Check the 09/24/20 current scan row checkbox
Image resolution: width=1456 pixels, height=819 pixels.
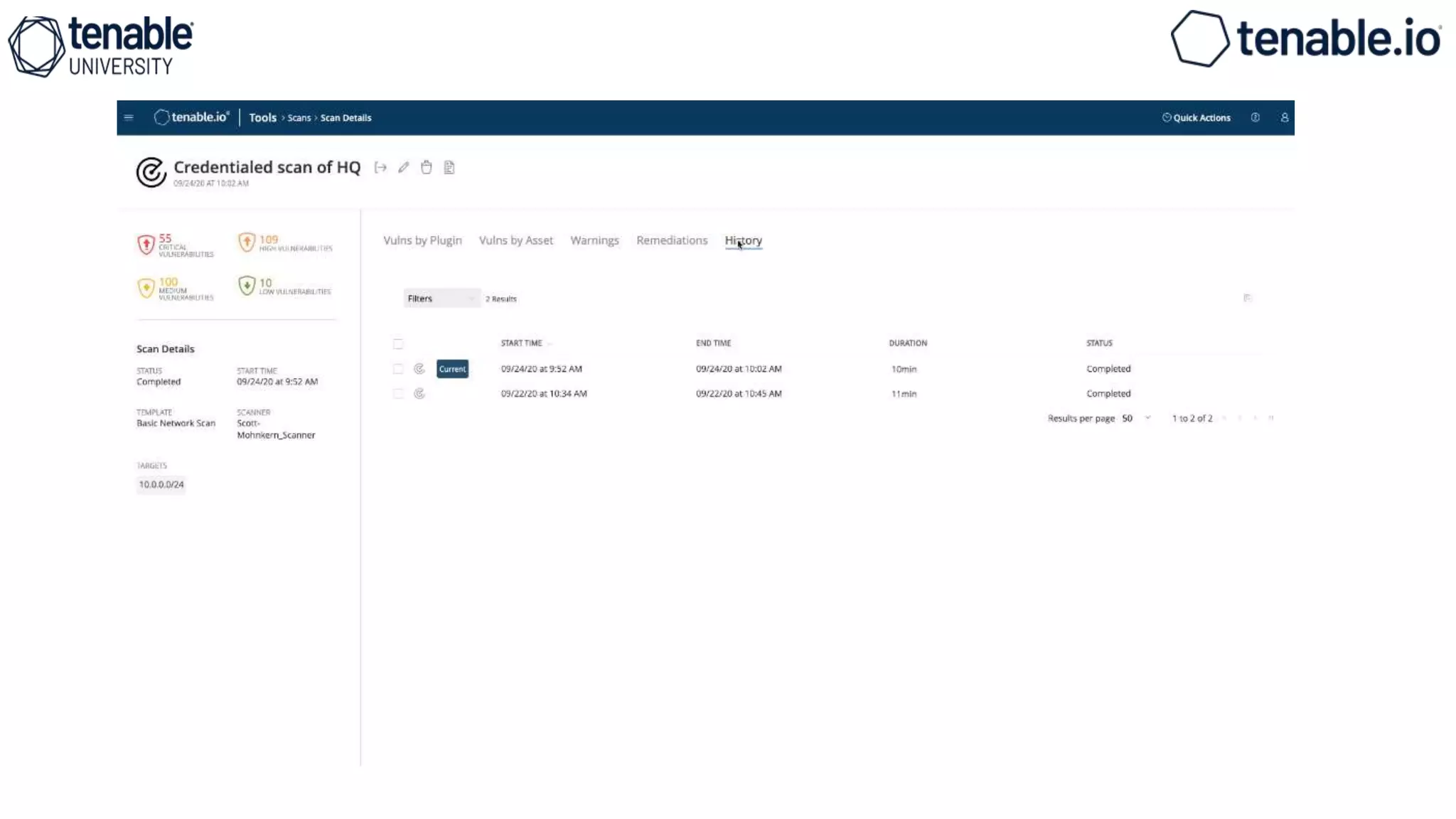[398, 369]
